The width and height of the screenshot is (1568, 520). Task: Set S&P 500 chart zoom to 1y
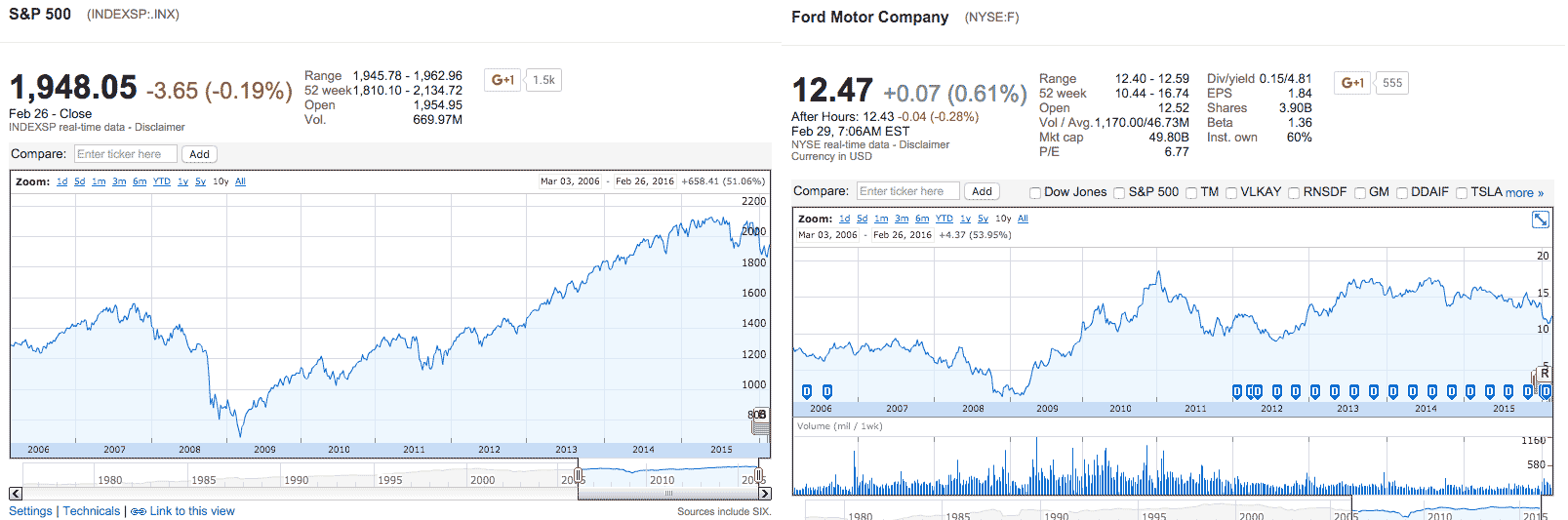[x=182, y=181]
